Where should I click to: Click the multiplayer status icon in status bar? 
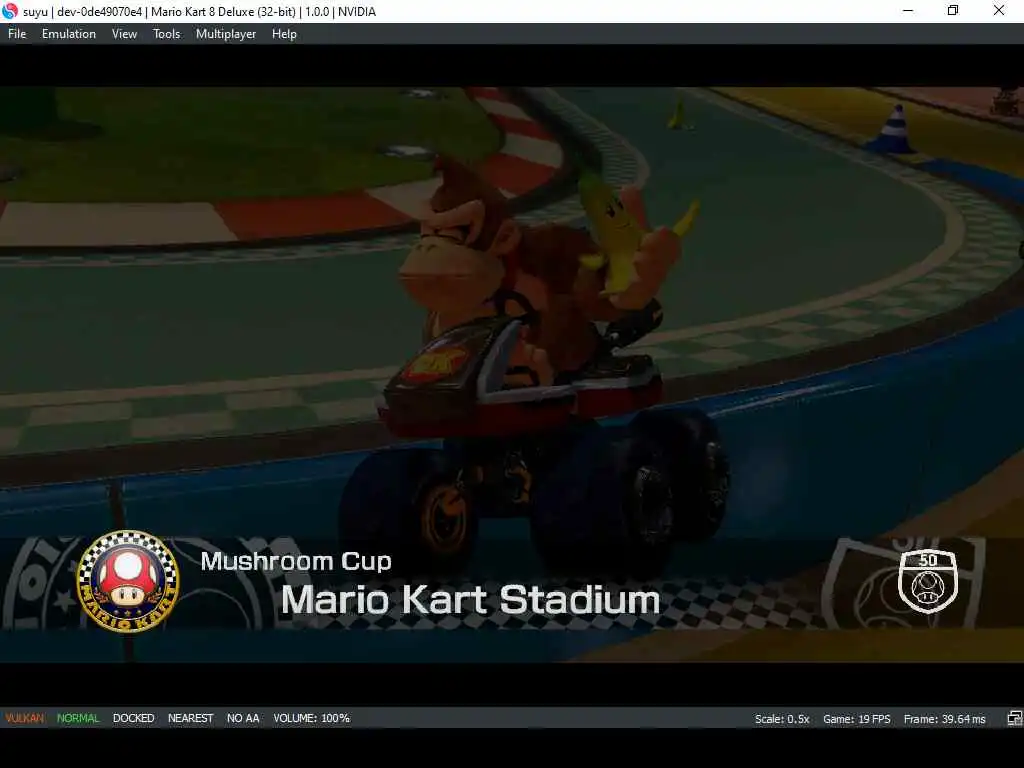[x=1014, y=719]
